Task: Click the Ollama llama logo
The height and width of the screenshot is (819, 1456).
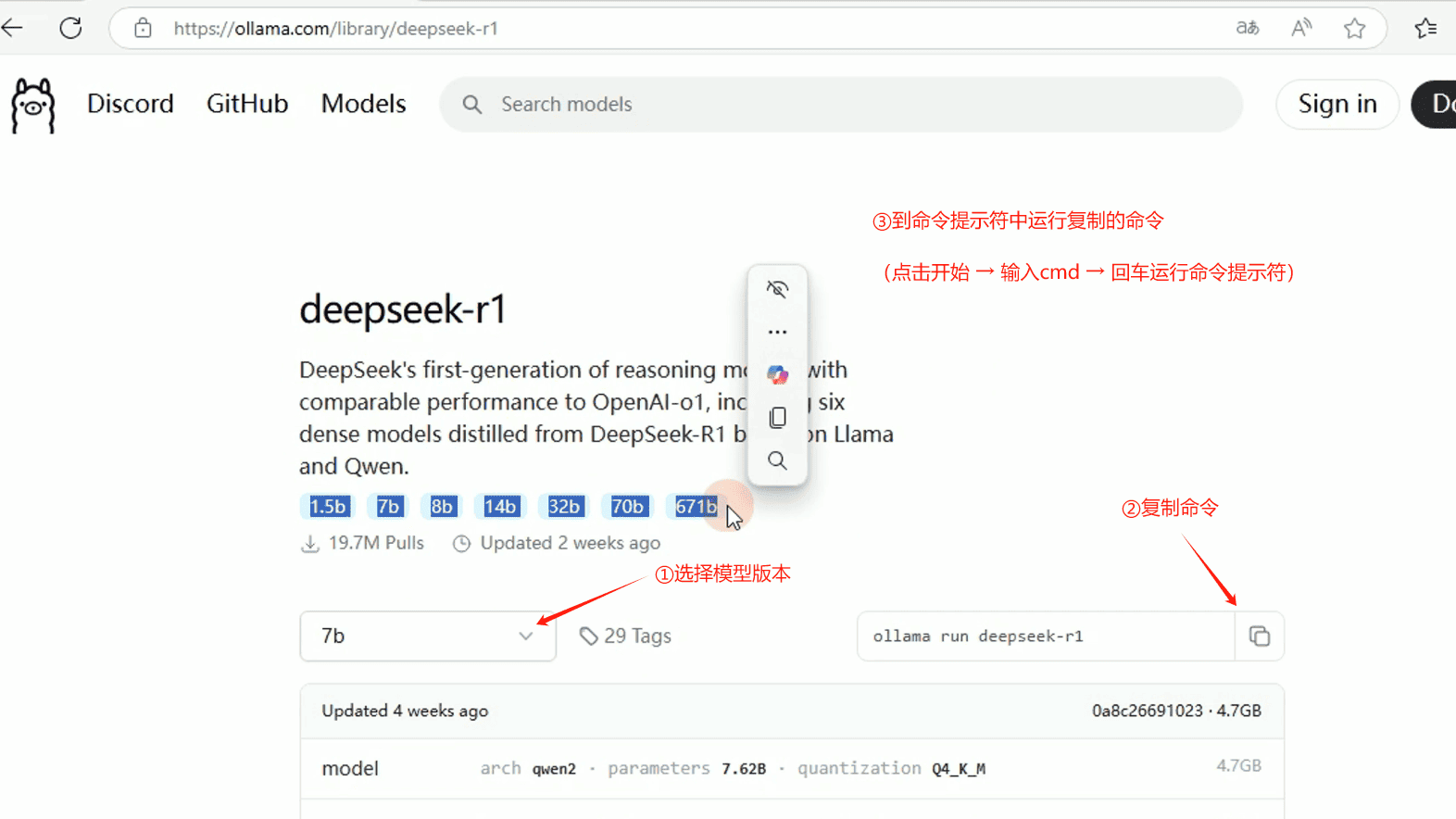Action: 33,105
